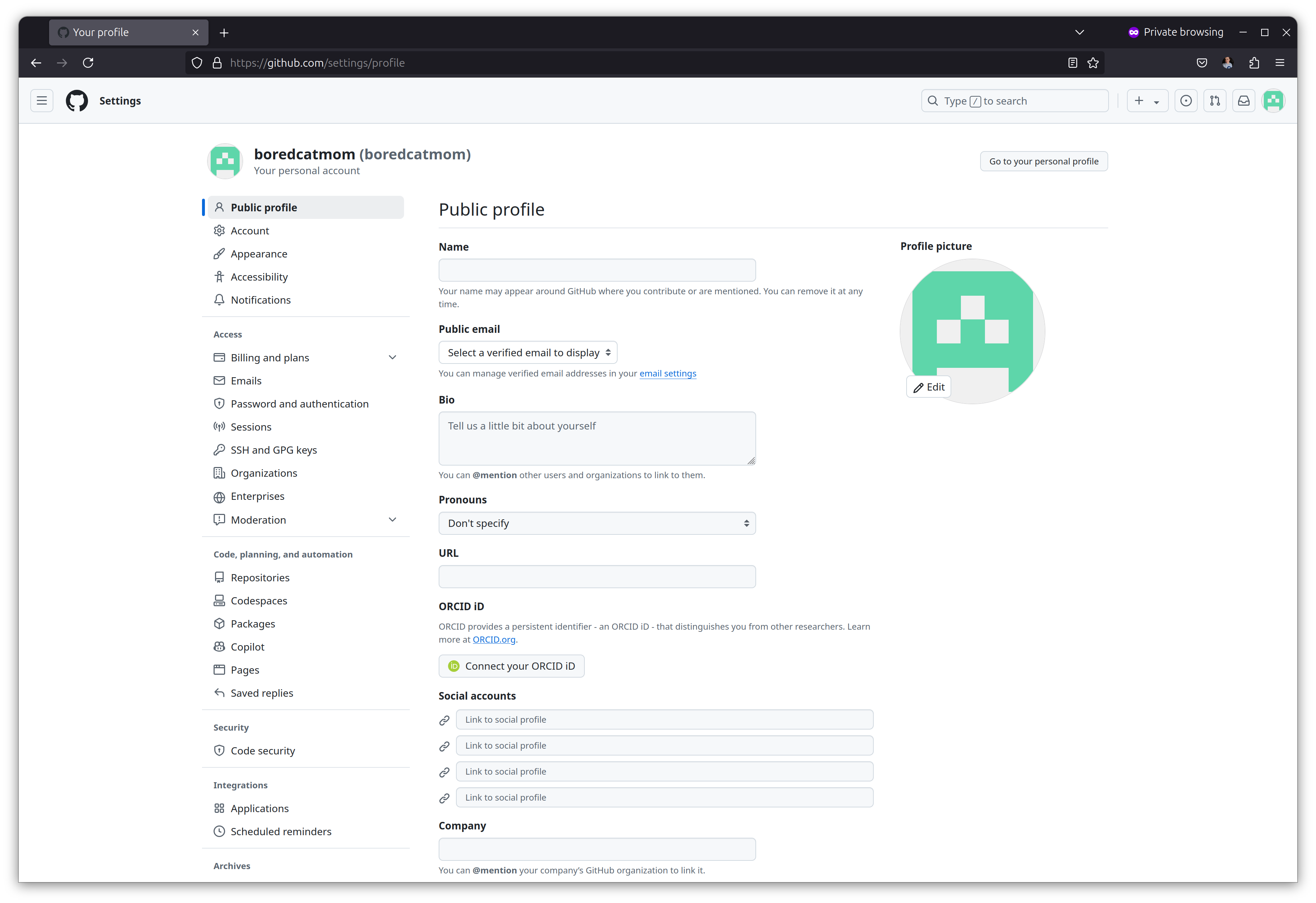This screenshot has height=903, width=1316.
Task: Bookmark this page with the star icon
Action: (x=1092, y=63)
